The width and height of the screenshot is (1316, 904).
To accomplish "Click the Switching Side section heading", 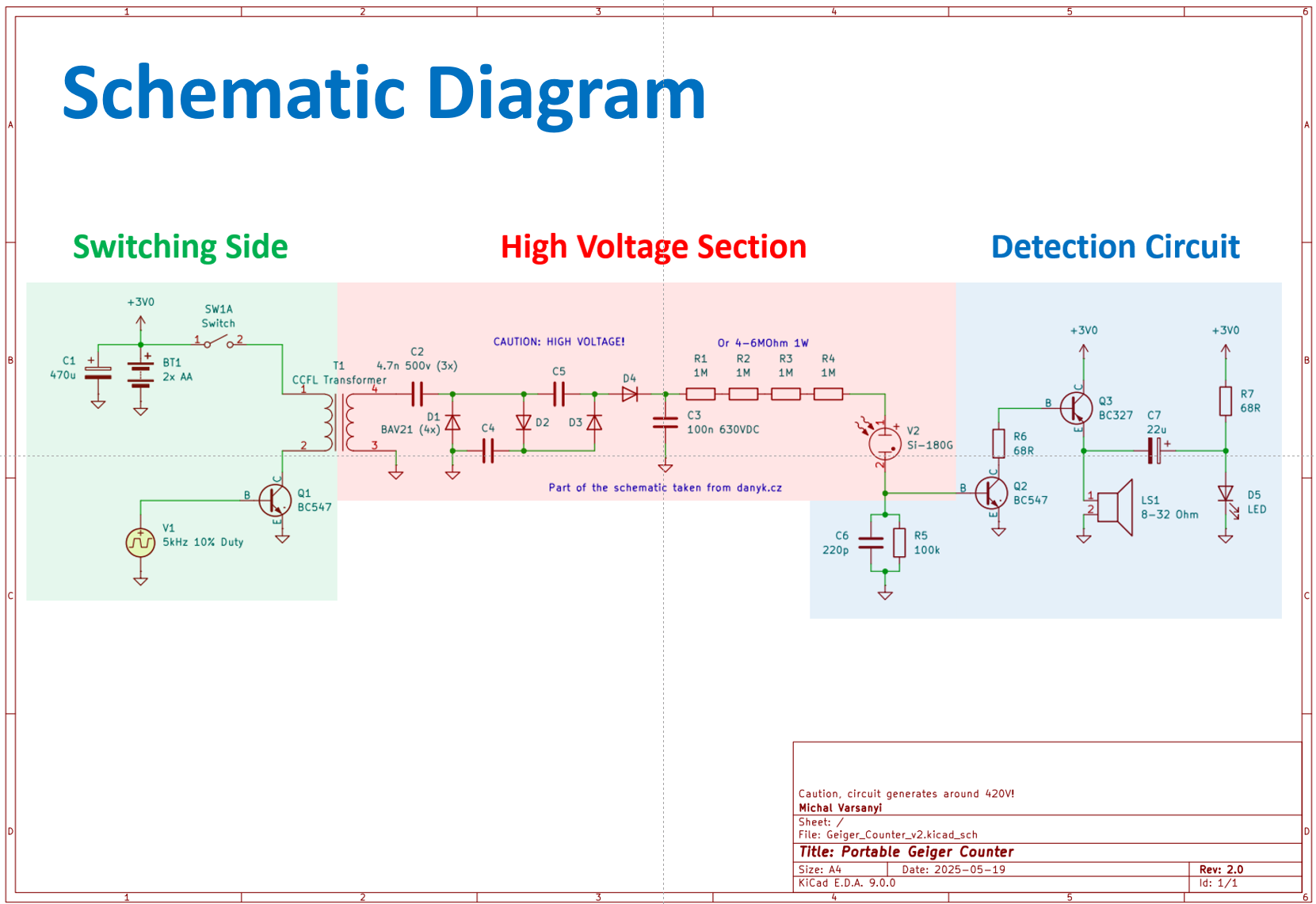I will 180,246.
